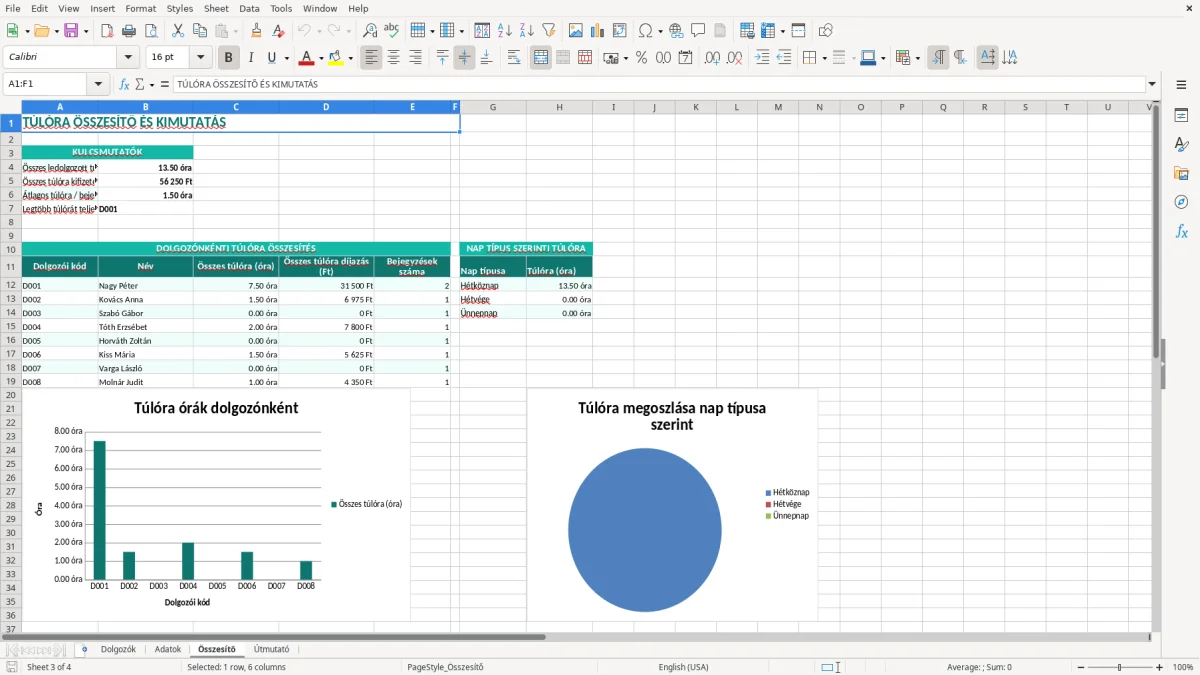This screenshot has height=675, width=1200.
Task: Open the Format menu
Action: coord(140,8)
